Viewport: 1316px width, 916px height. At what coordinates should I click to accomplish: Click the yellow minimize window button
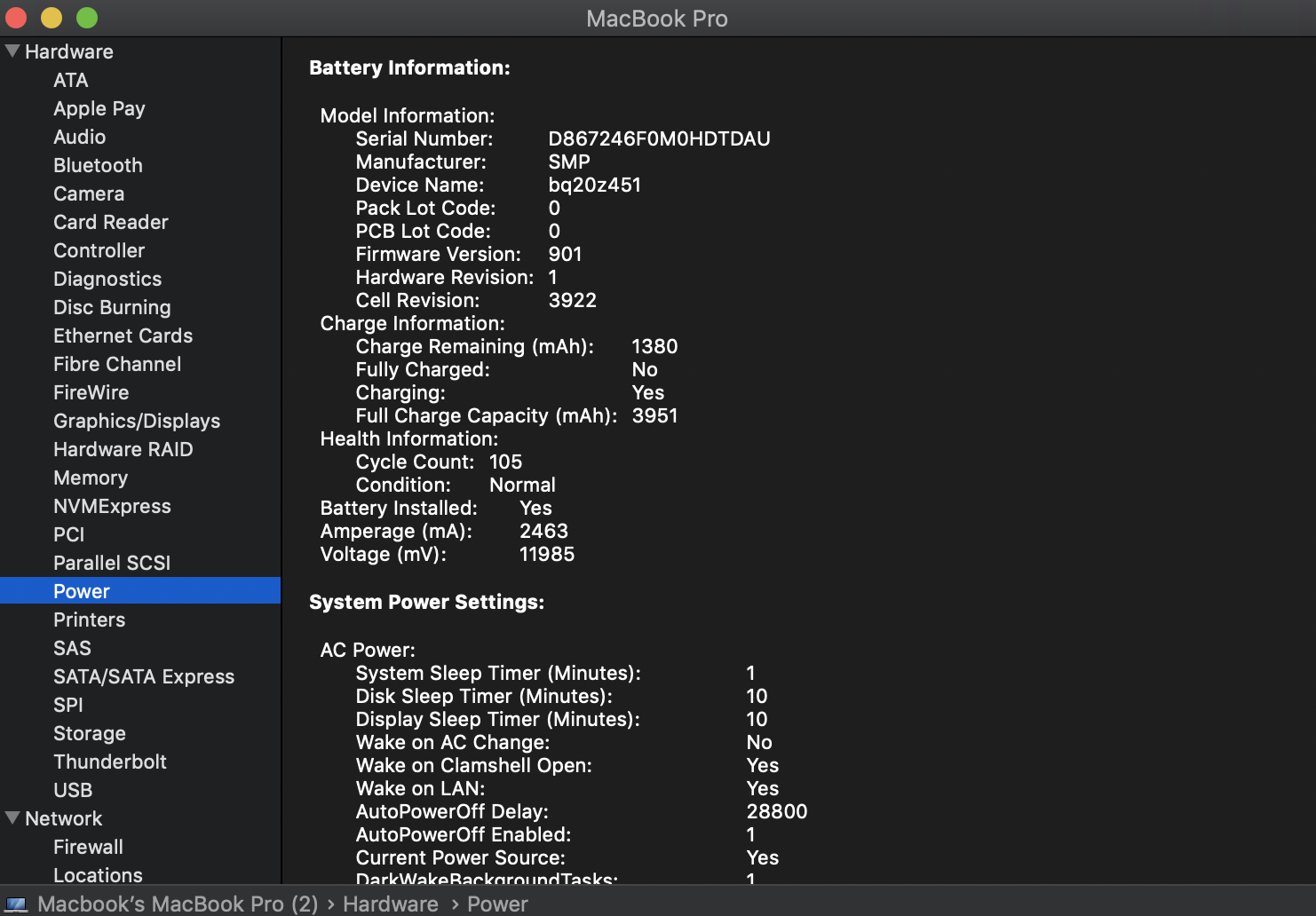click(52, 18)
